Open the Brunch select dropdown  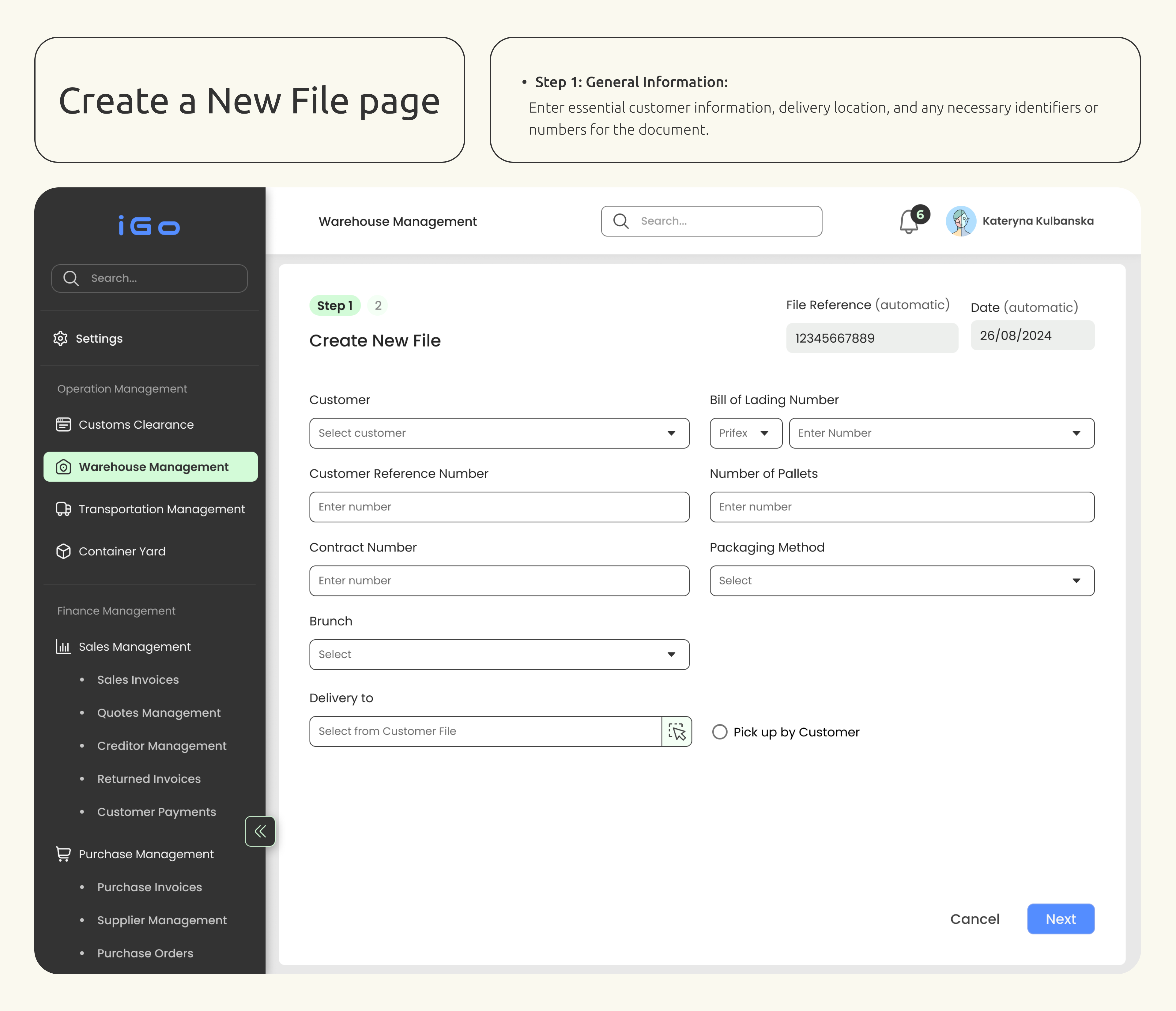pyautogui.click(x=499, y=655)
